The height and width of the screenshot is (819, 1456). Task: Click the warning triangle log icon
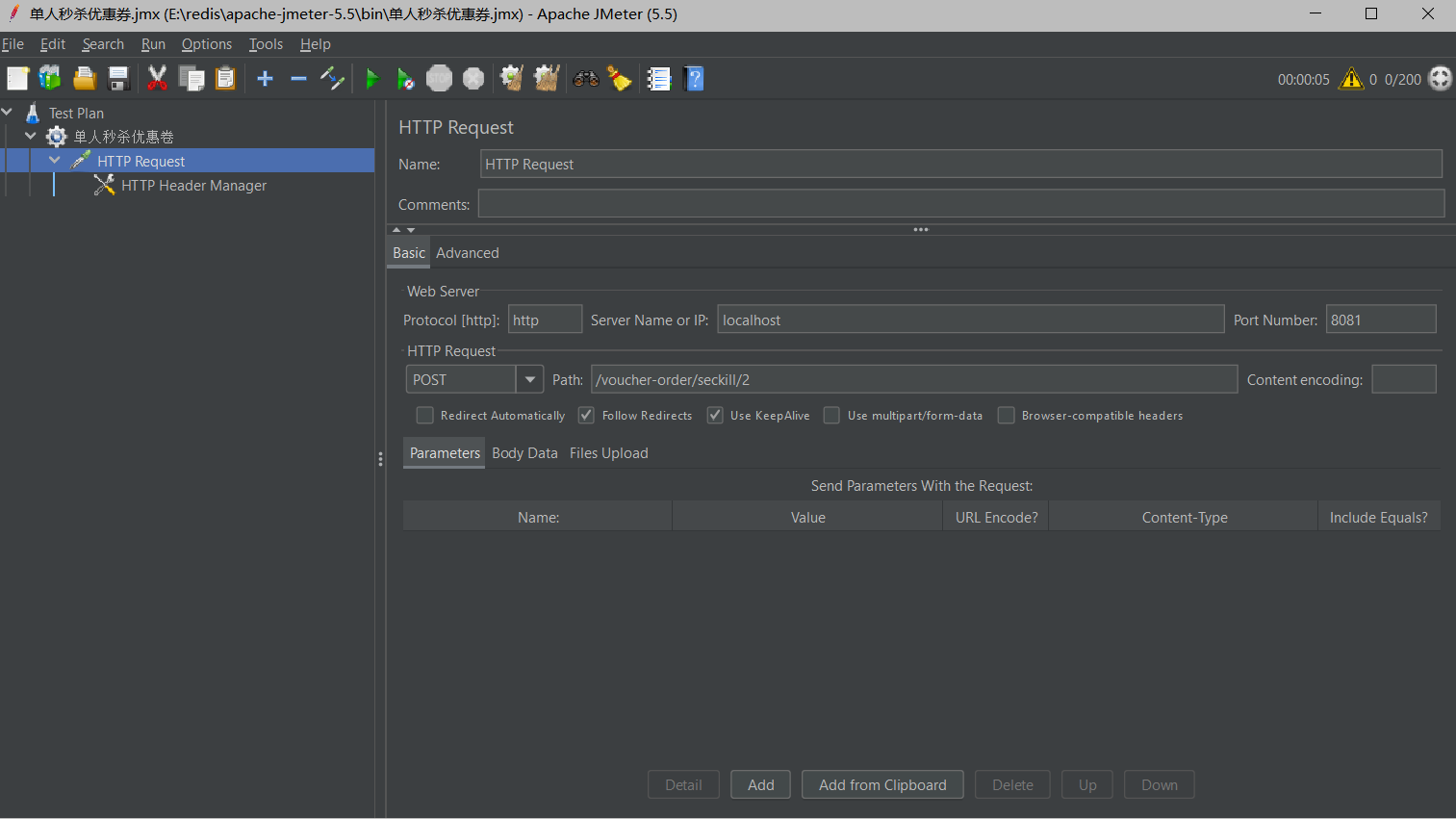pos(1351,79)
